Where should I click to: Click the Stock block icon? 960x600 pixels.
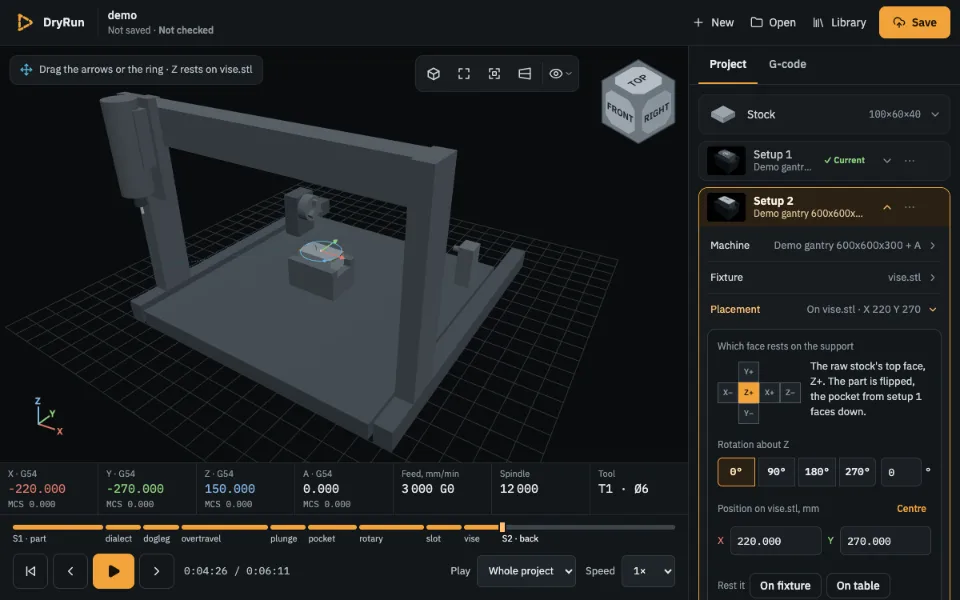(722, 114)
